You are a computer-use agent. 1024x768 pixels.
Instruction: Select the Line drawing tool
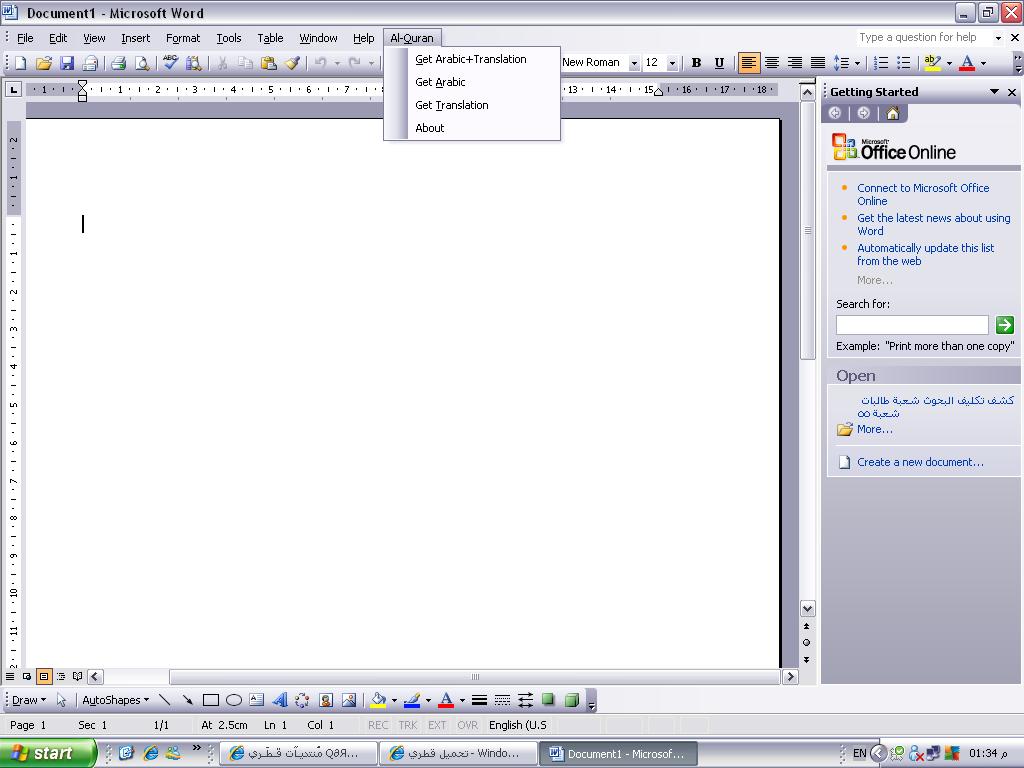[x=165, y=700]
